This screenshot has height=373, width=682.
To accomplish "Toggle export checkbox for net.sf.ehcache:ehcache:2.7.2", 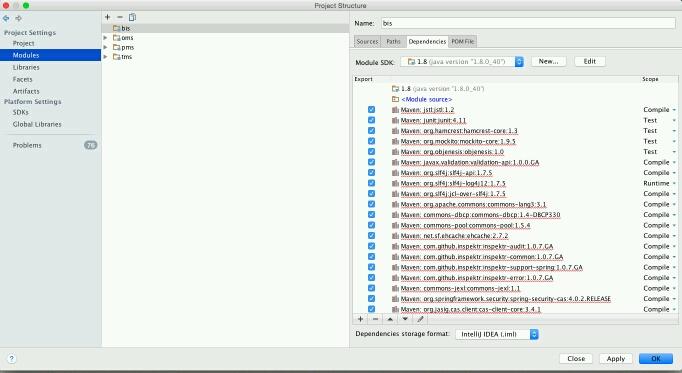I will tap(371, 236).
